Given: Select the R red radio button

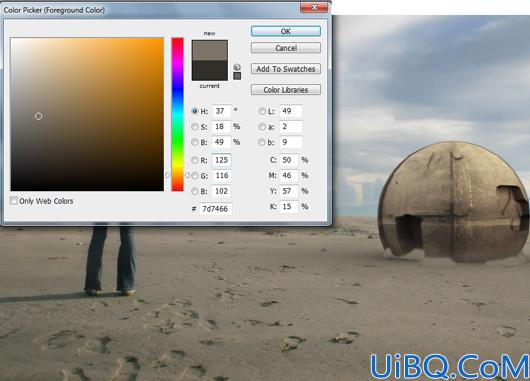Looking at the screenshot, I should [x=195, y=160].
